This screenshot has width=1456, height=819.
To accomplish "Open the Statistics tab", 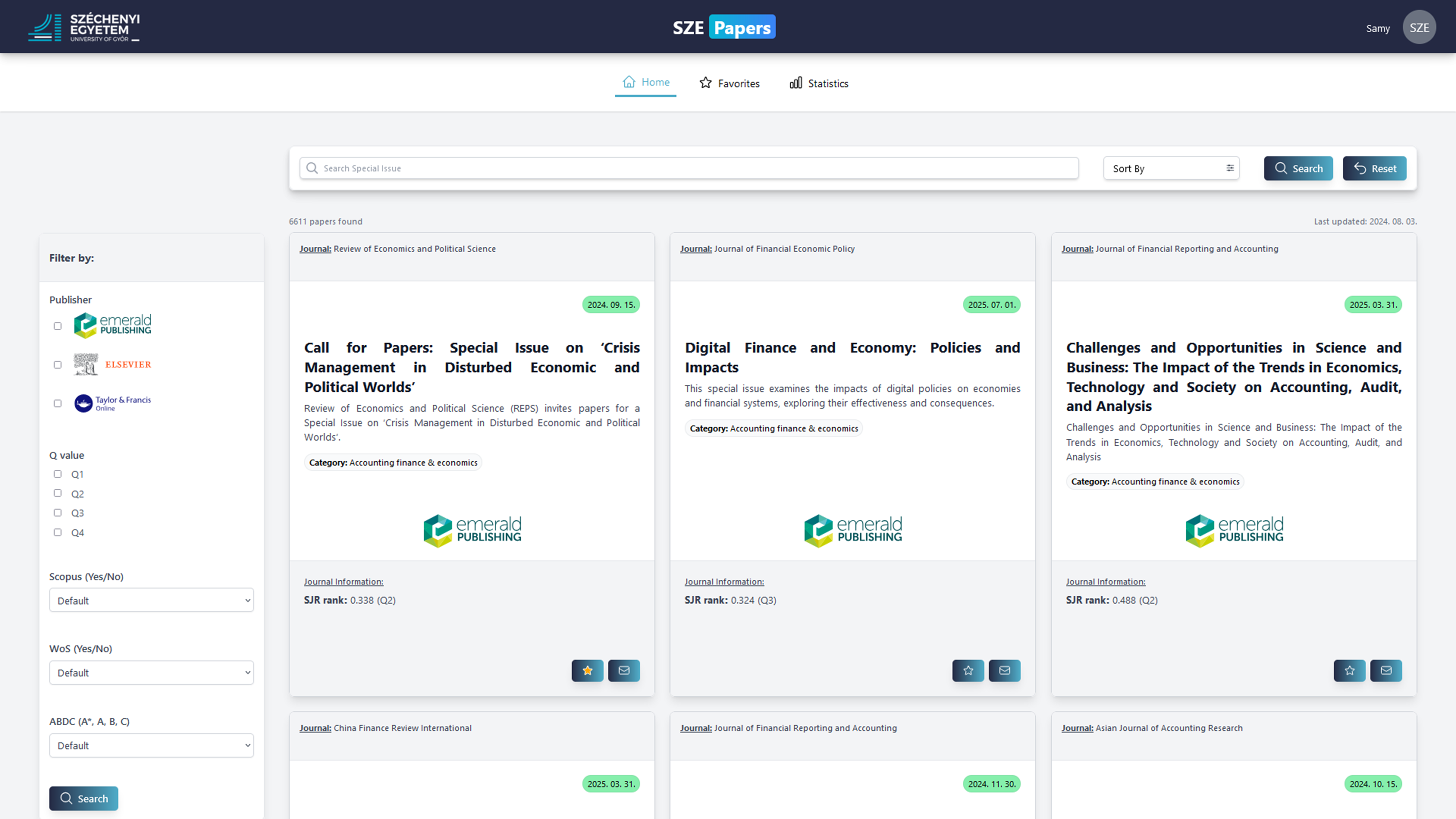I will coord(819,83).
